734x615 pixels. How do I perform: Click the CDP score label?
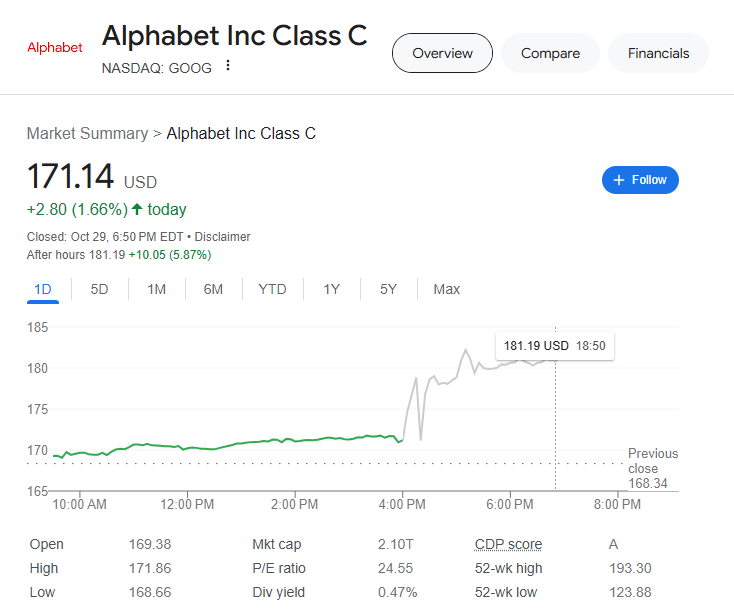(x=508, y=545)
